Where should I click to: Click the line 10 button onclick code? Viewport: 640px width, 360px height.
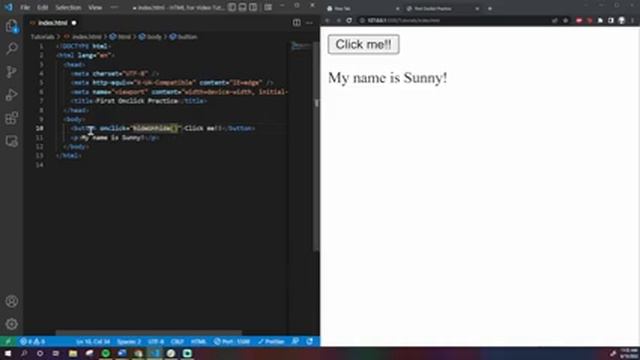(163, 128)
